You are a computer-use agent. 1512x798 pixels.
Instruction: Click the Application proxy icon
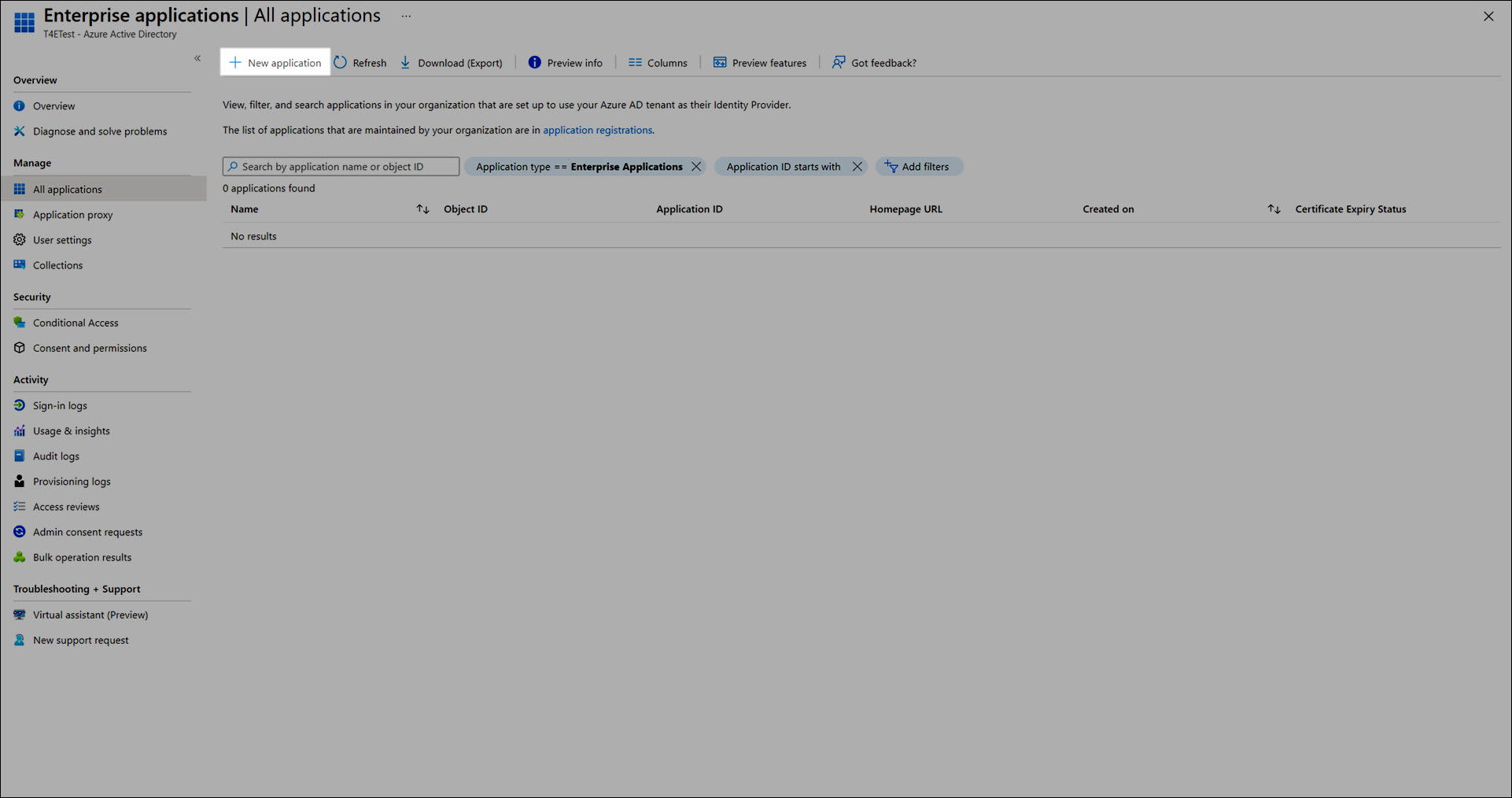pyautogui.click(x=19, y=214)
